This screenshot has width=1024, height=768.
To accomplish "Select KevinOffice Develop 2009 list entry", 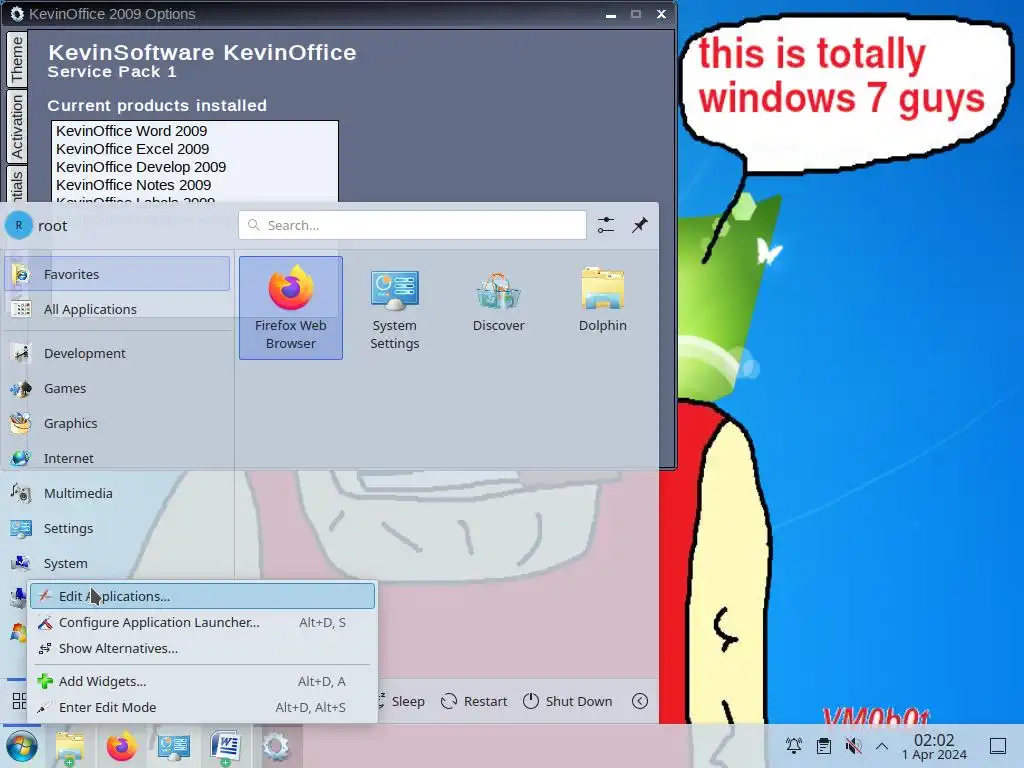I will click(x=195, y=167).
